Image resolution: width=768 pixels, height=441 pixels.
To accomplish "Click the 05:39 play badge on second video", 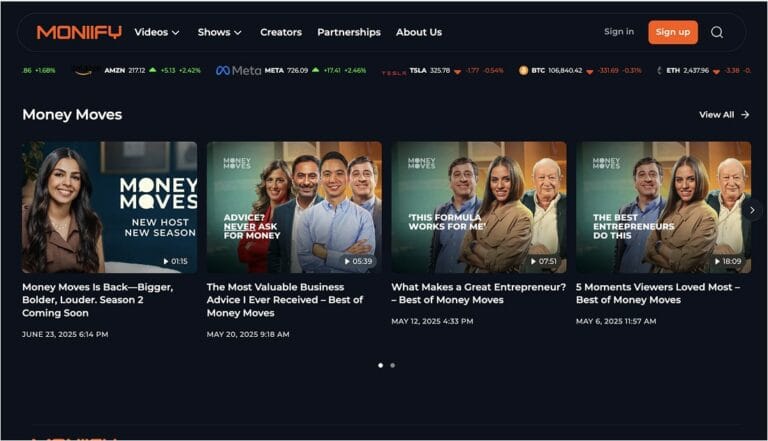I will point(358,261).
